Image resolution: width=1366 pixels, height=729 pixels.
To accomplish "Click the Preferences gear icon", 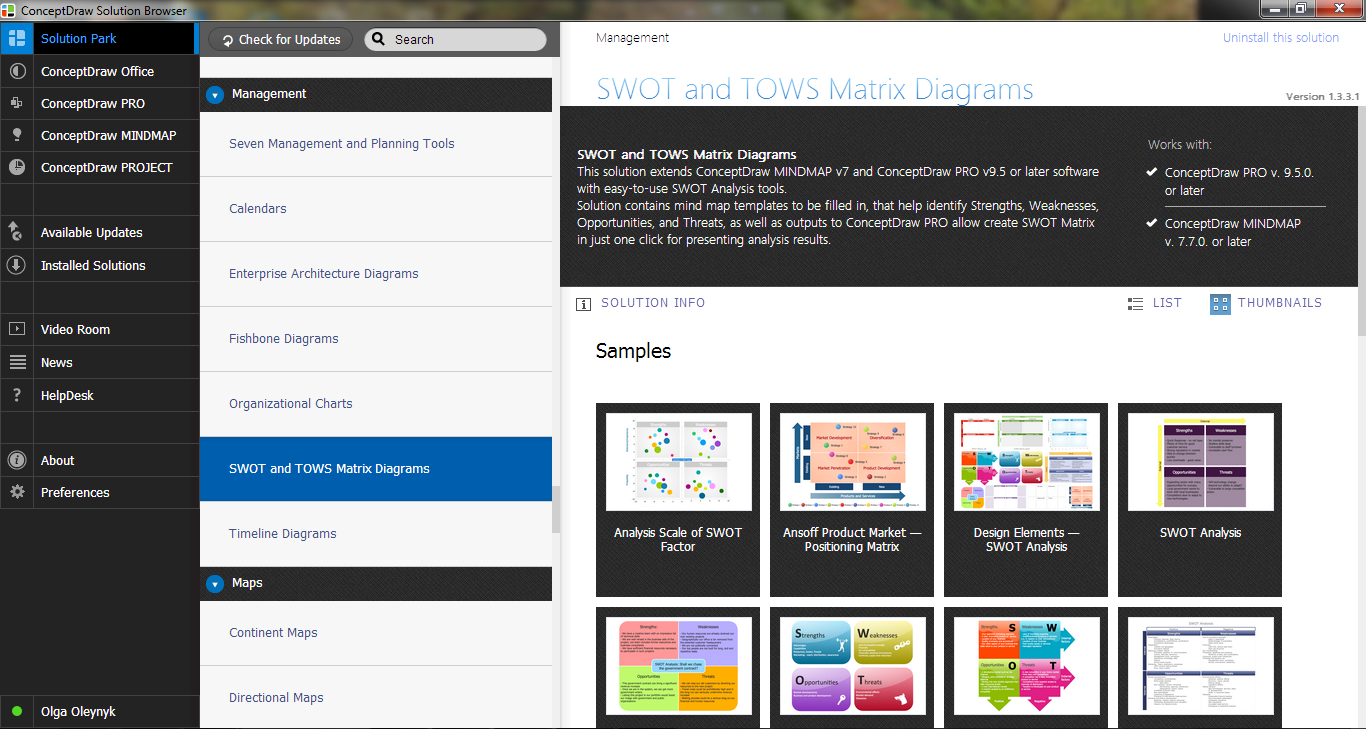I will (16, 493).
